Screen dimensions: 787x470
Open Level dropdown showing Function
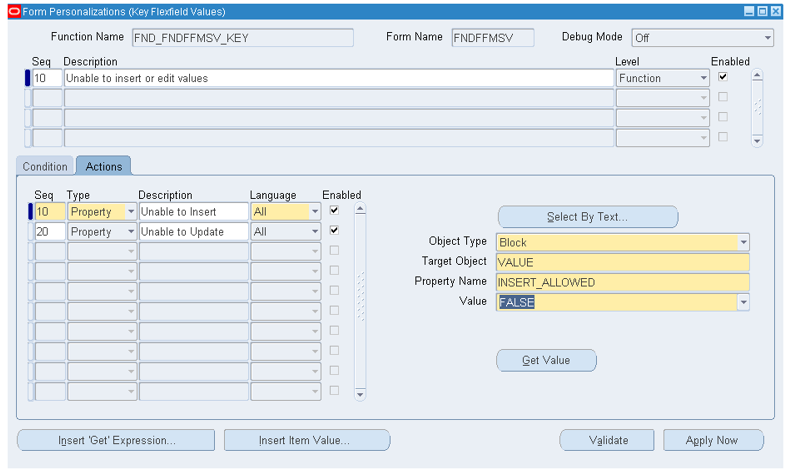[703, 78]
